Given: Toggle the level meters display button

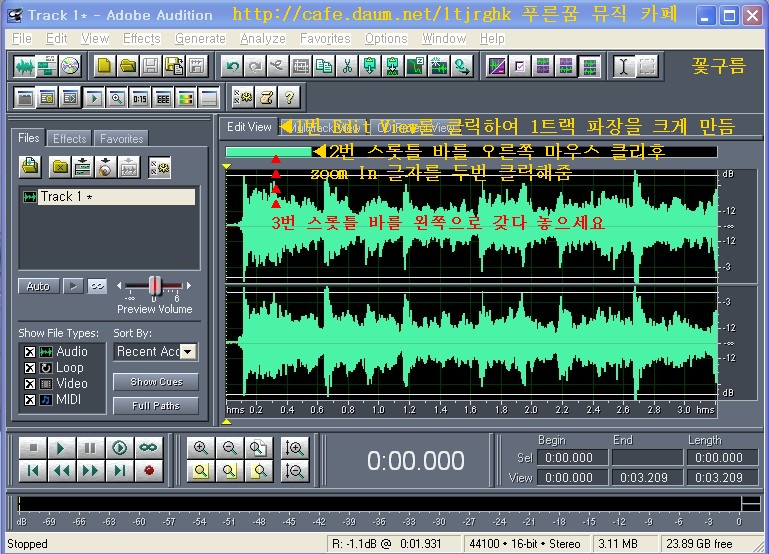Looking at the screenshot, I should pyautogui.click(x=186, y=99).
